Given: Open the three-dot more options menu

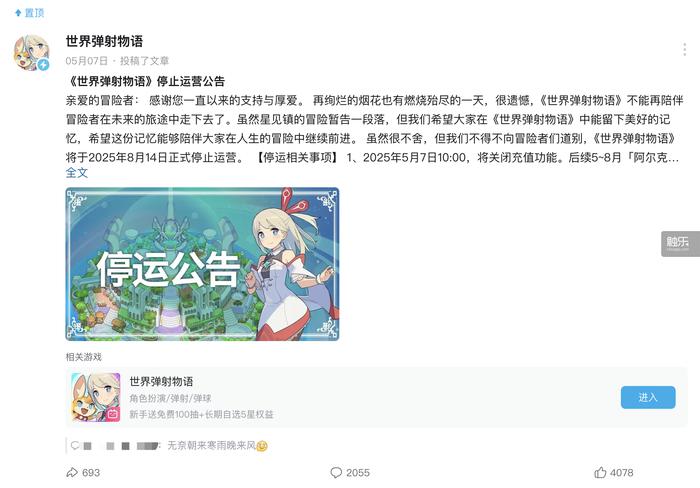Looking at the screenshot, I should (x=684, y=50).
